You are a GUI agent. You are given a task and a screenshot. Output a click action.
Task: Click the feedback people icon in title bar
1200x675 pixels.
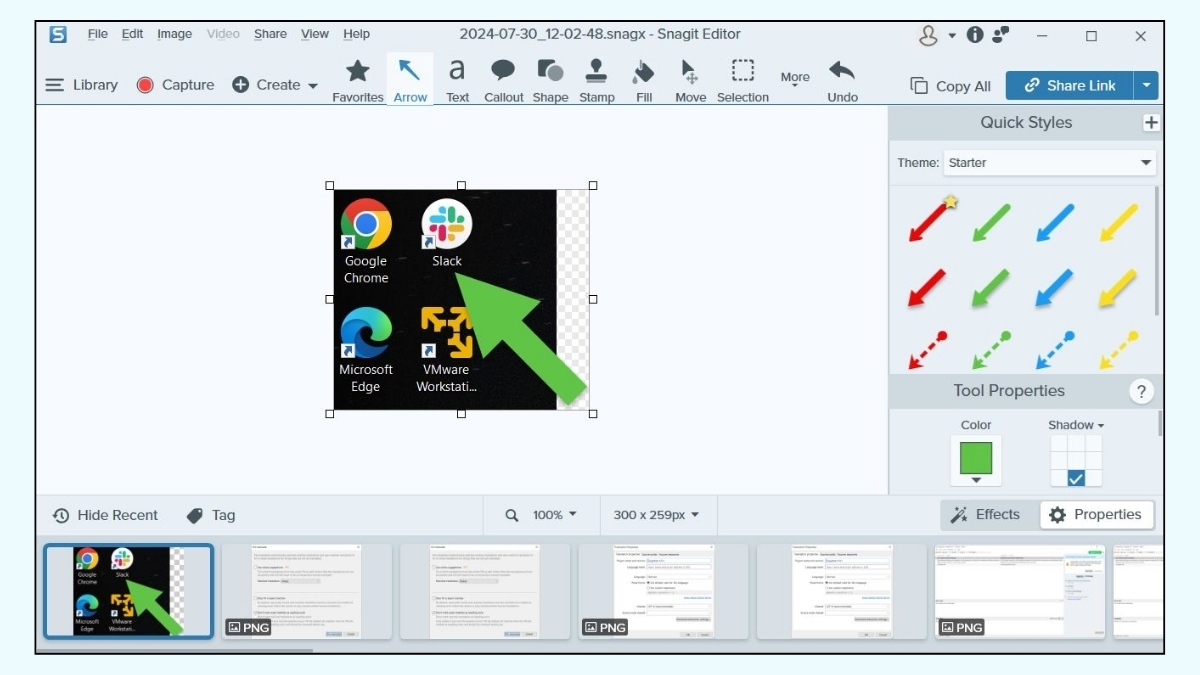1002,35
